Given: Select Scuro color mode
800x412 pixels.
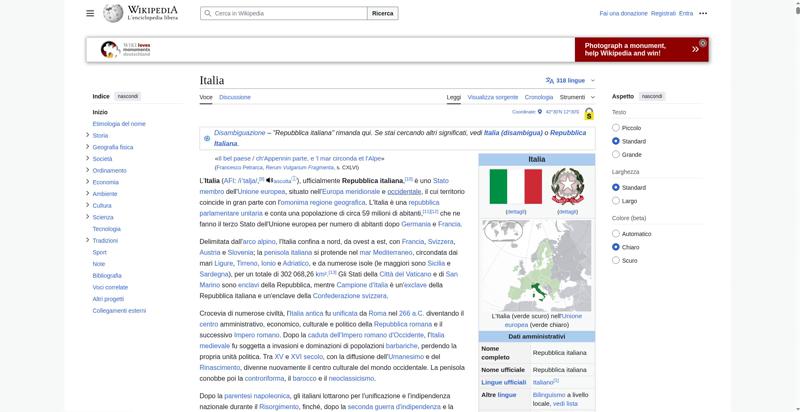Looking at the screenshot, I should coord(616,260).
